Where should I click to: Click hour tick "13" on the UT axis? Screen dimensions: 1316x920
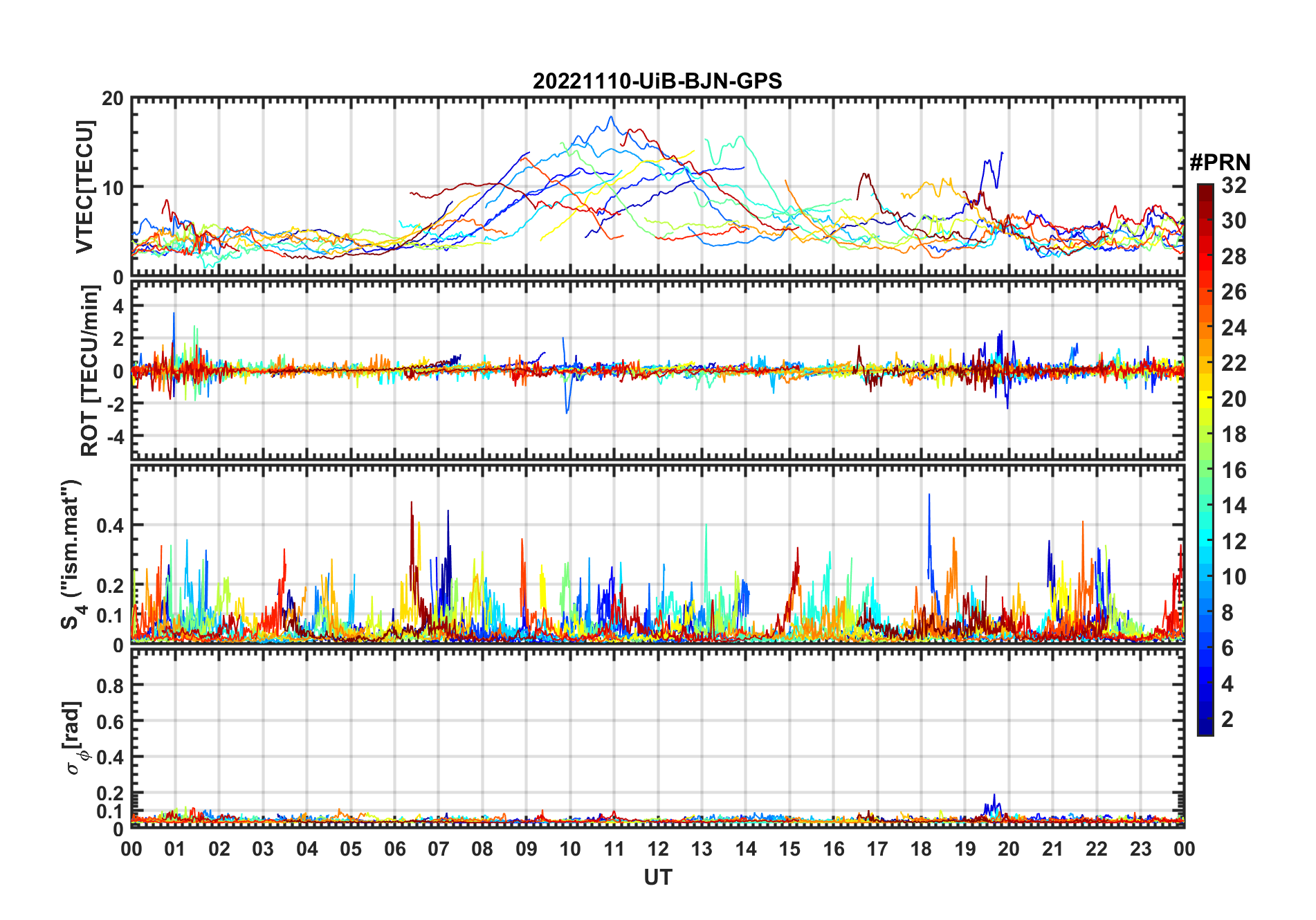click(x=702, y=849)
